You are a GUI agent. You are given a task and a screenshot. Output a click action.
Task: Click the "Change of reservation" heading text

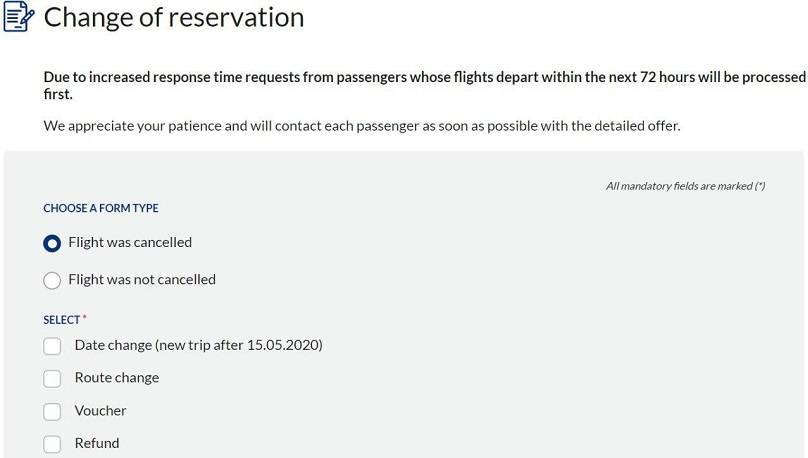point(174,17)
